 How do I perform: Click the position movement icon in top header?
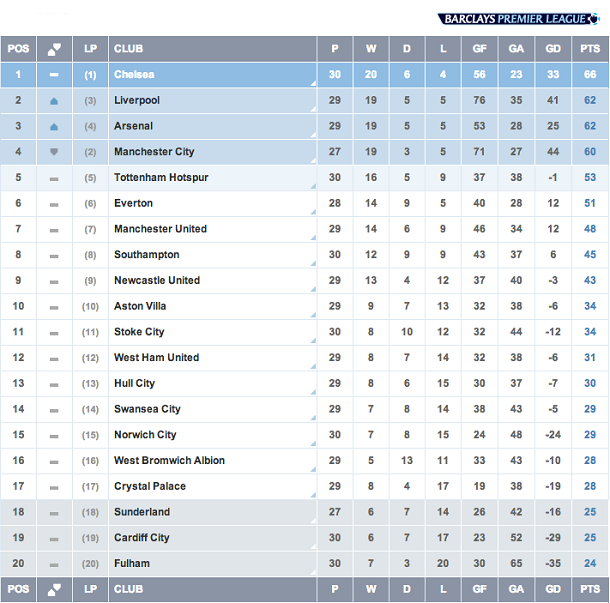pos(54,49)
